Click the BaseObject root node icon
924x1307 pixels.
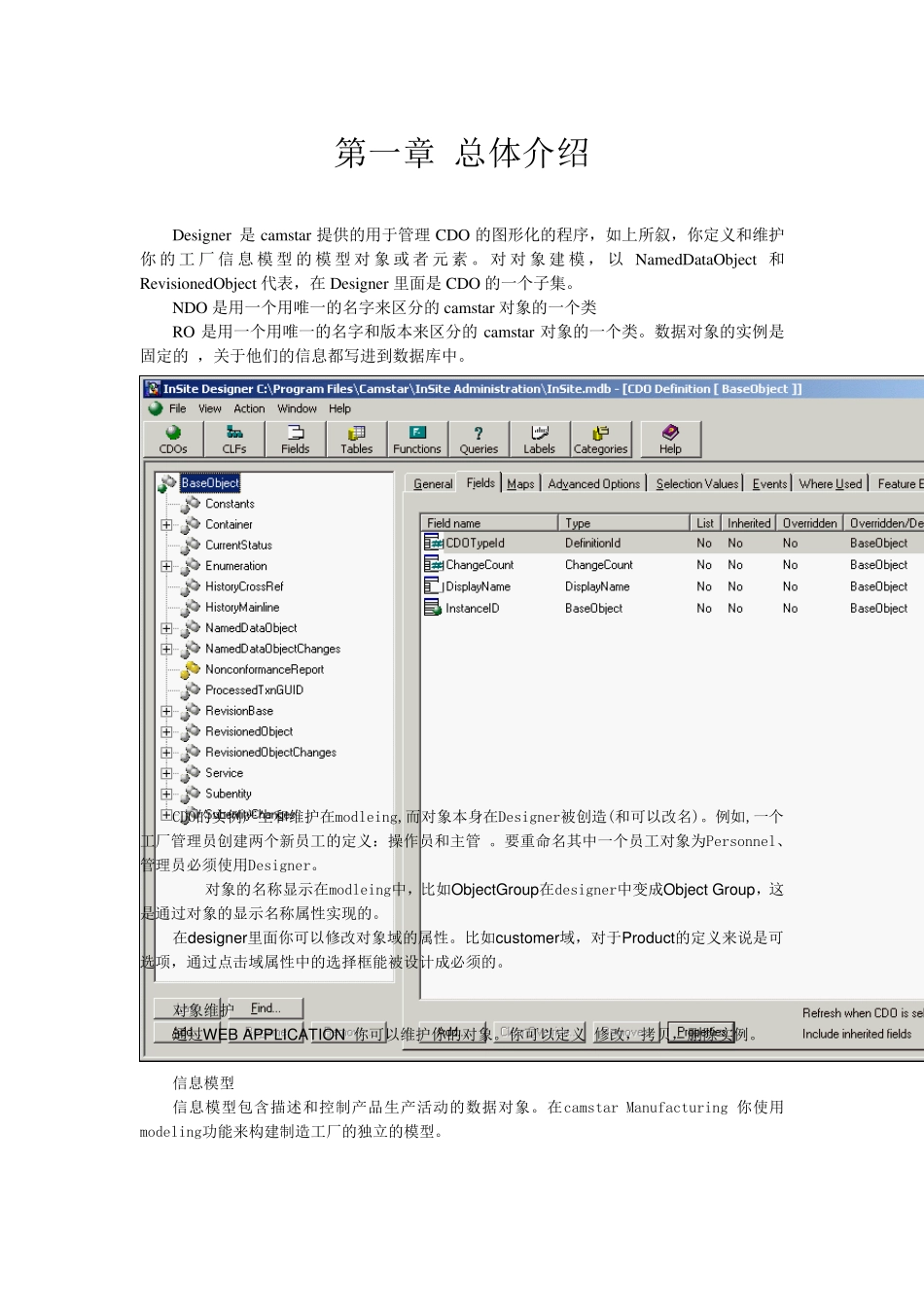click(x=168, y=483)
